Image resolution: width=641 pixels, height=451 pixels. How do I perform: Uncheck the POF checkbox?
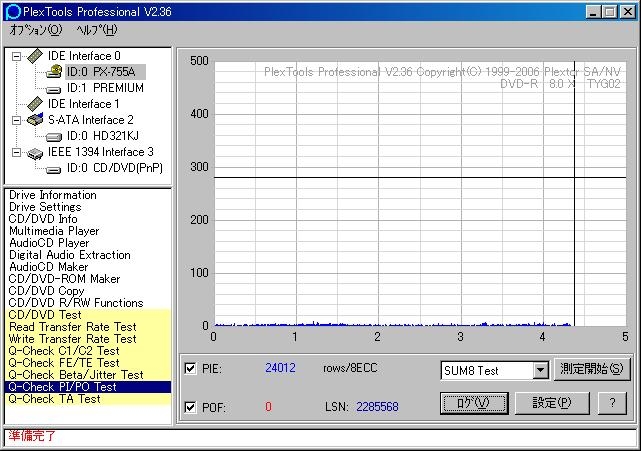(191, 407)
